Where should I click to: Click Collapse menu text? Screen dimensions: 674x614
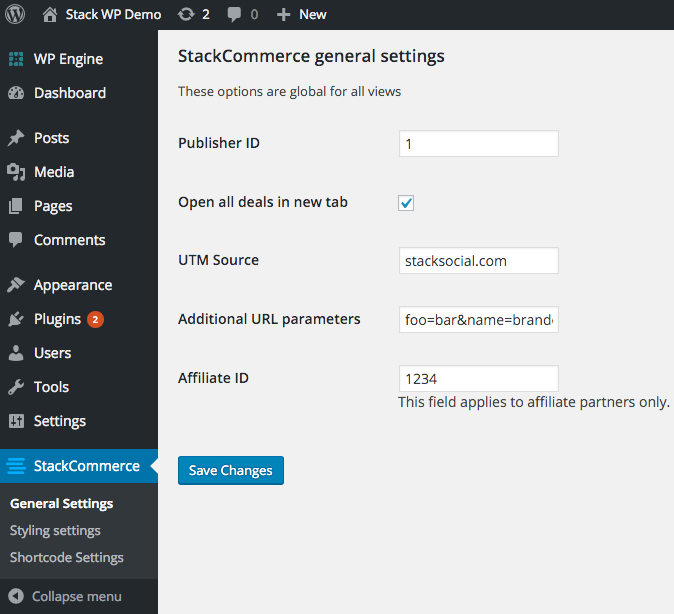click(x=77, y=597)
